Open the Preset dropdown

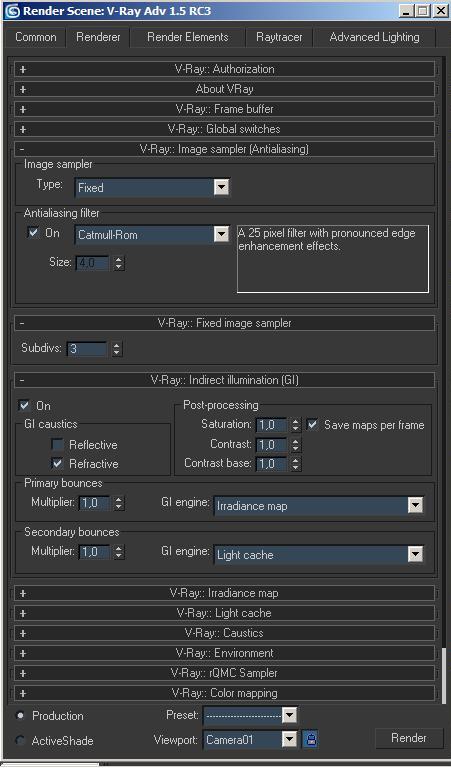coord(250,716)
